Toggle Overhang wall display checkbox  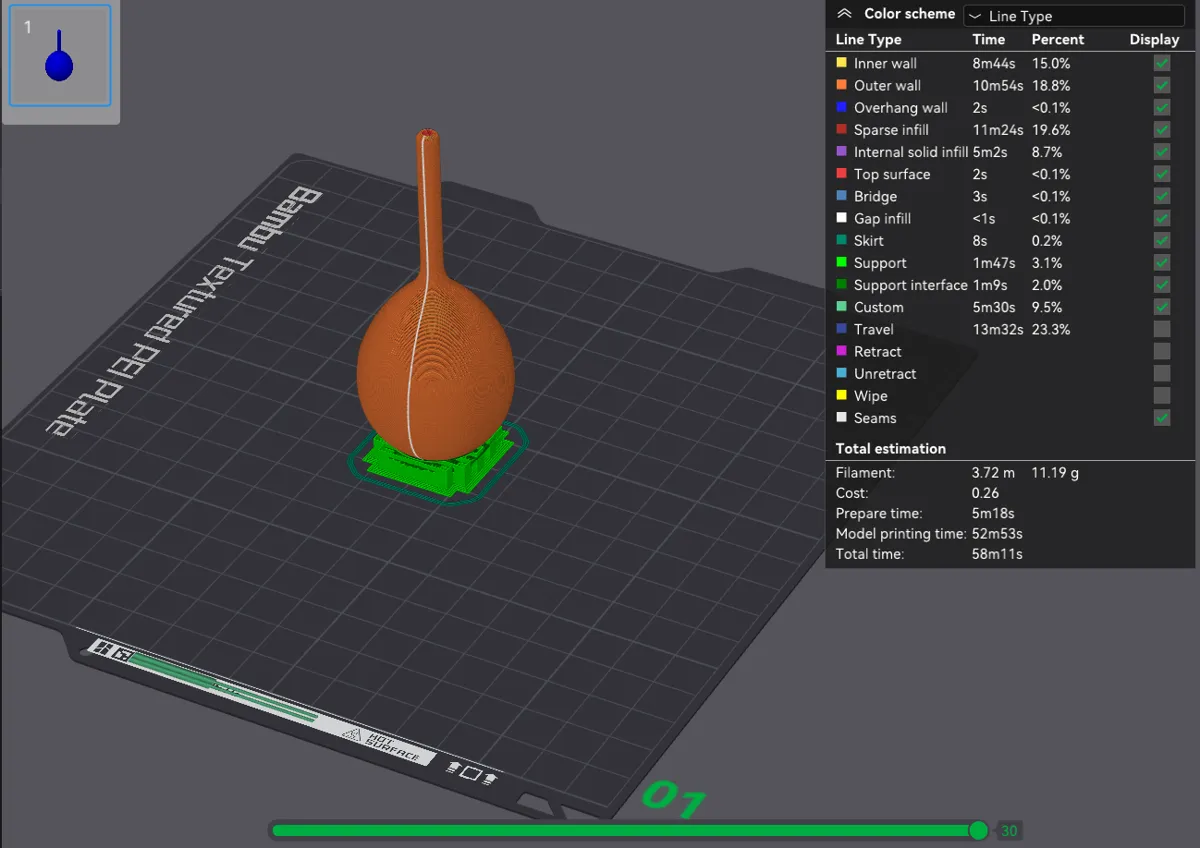[1162, 107]
